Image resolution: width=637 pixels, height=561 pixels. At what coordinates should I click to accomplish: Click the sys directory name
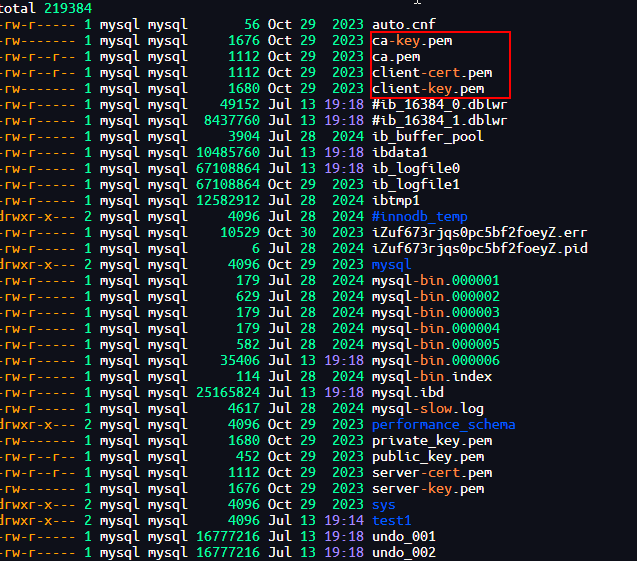(x=384, y=505)
